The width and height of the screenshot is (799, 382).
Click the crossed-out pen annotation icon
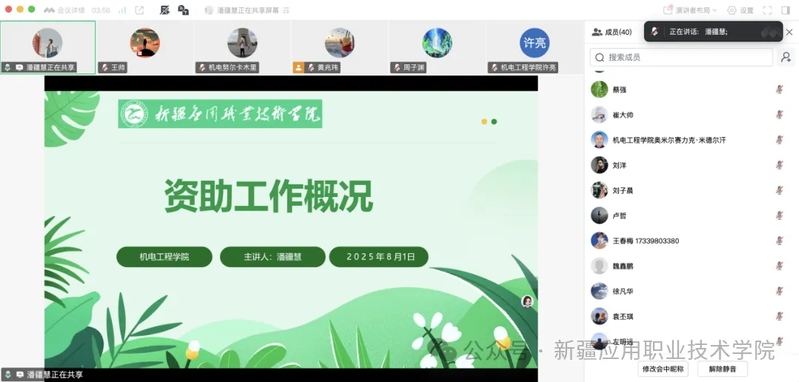coord(164,10)
